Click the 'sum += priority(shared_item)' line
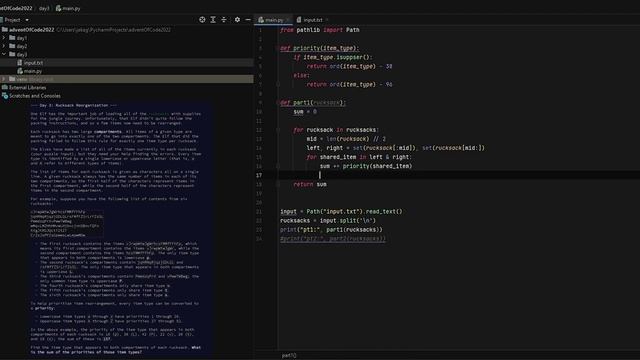Image resolution: width=640 pixels, height=360 pixels. coord(366,166)
